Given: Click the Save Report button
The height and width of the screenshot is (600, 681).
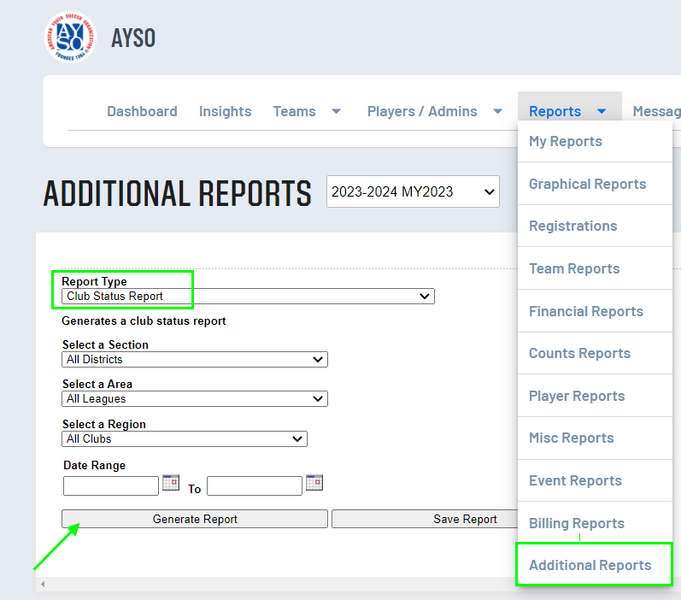Looking at the screenshot, I should 465,519.
